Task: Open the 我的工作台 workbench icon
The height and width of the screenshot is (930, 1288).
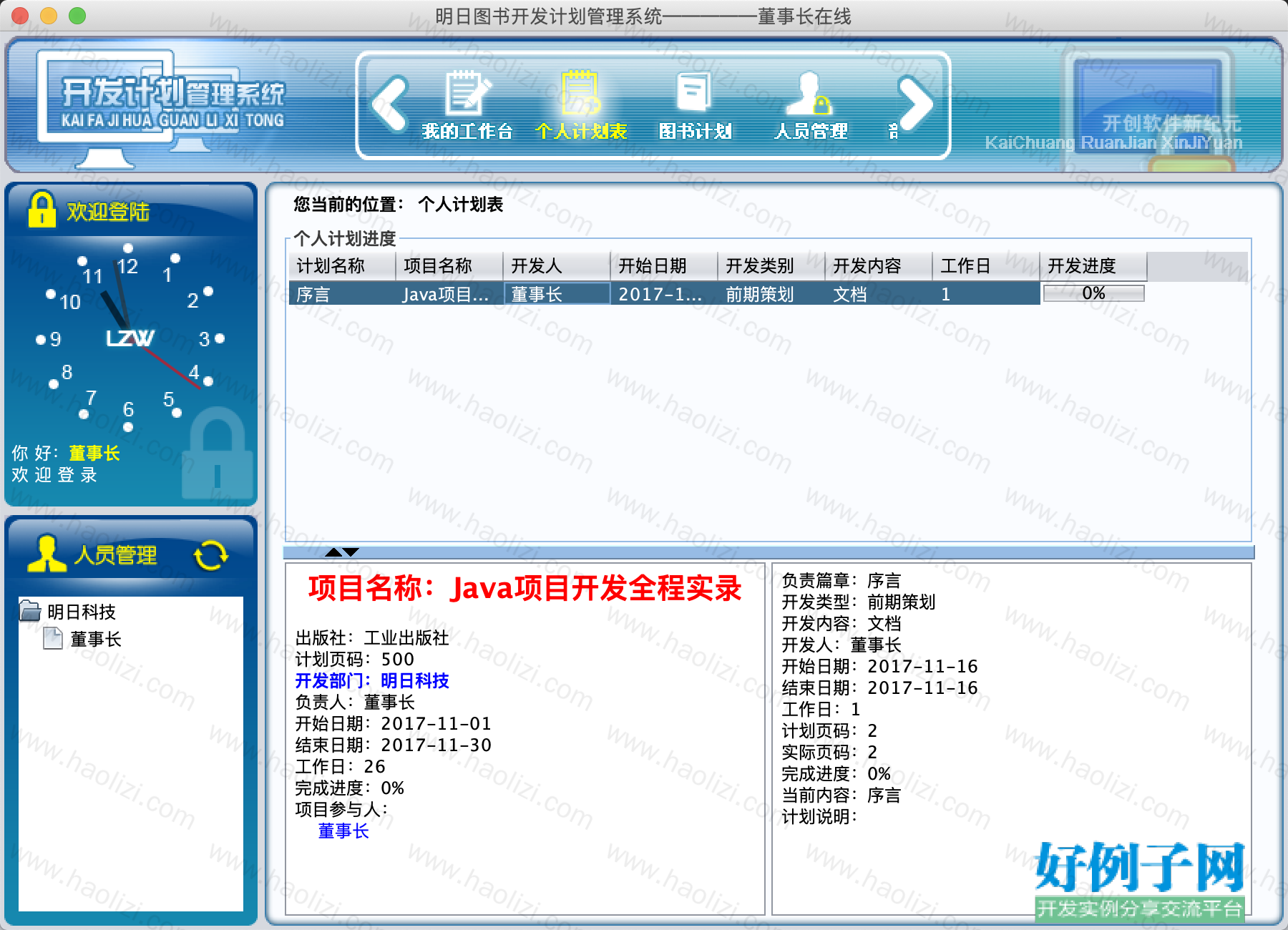Action: coord(467,93)
